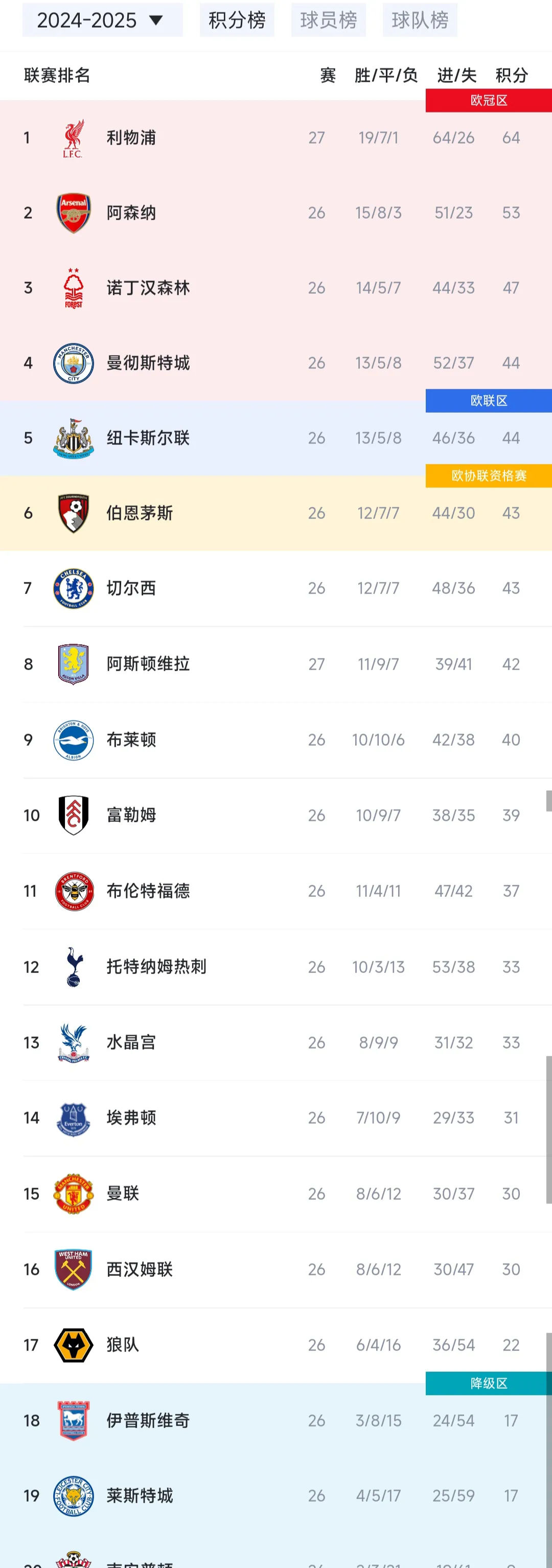Open the 2024-2025 season dropdown

click(102, 20)
